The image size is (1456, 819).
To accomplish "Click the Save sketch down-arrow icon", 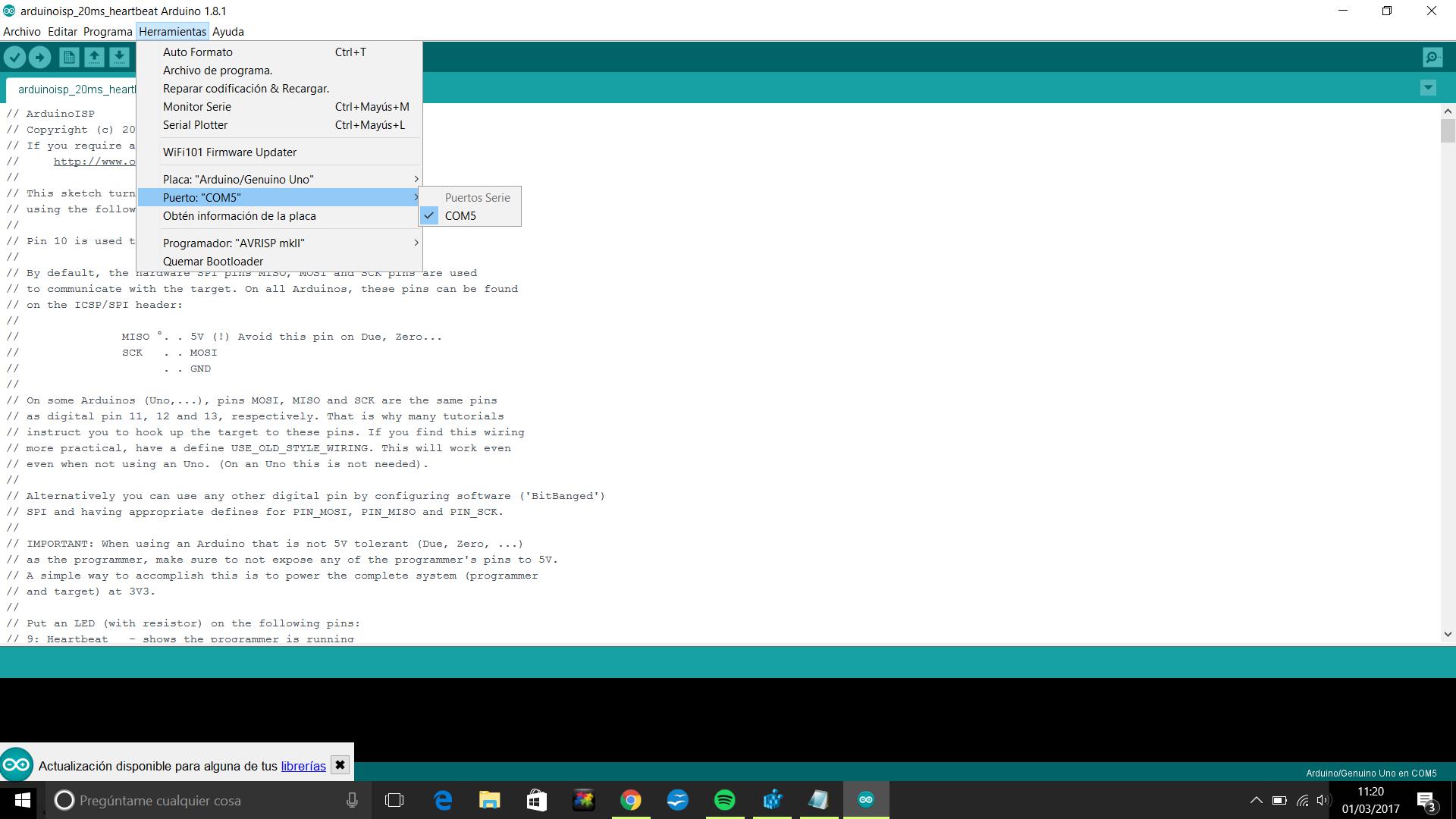I will [x=119, y=57].
